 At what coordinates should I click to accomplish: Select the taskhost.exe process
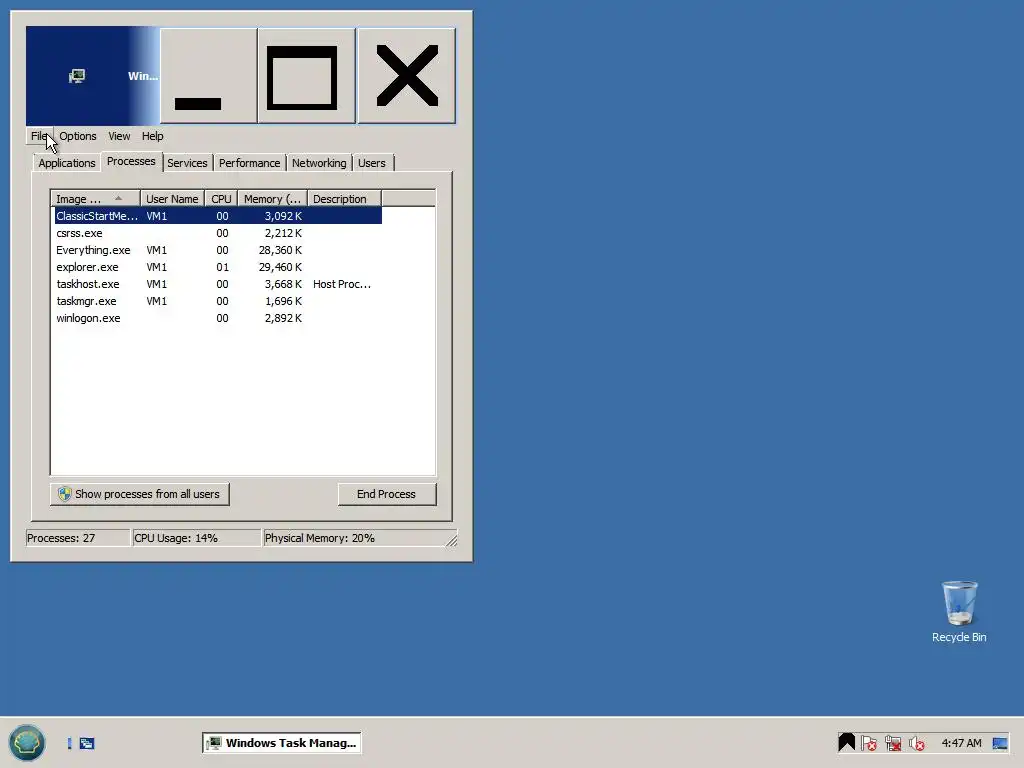[218, 284]
